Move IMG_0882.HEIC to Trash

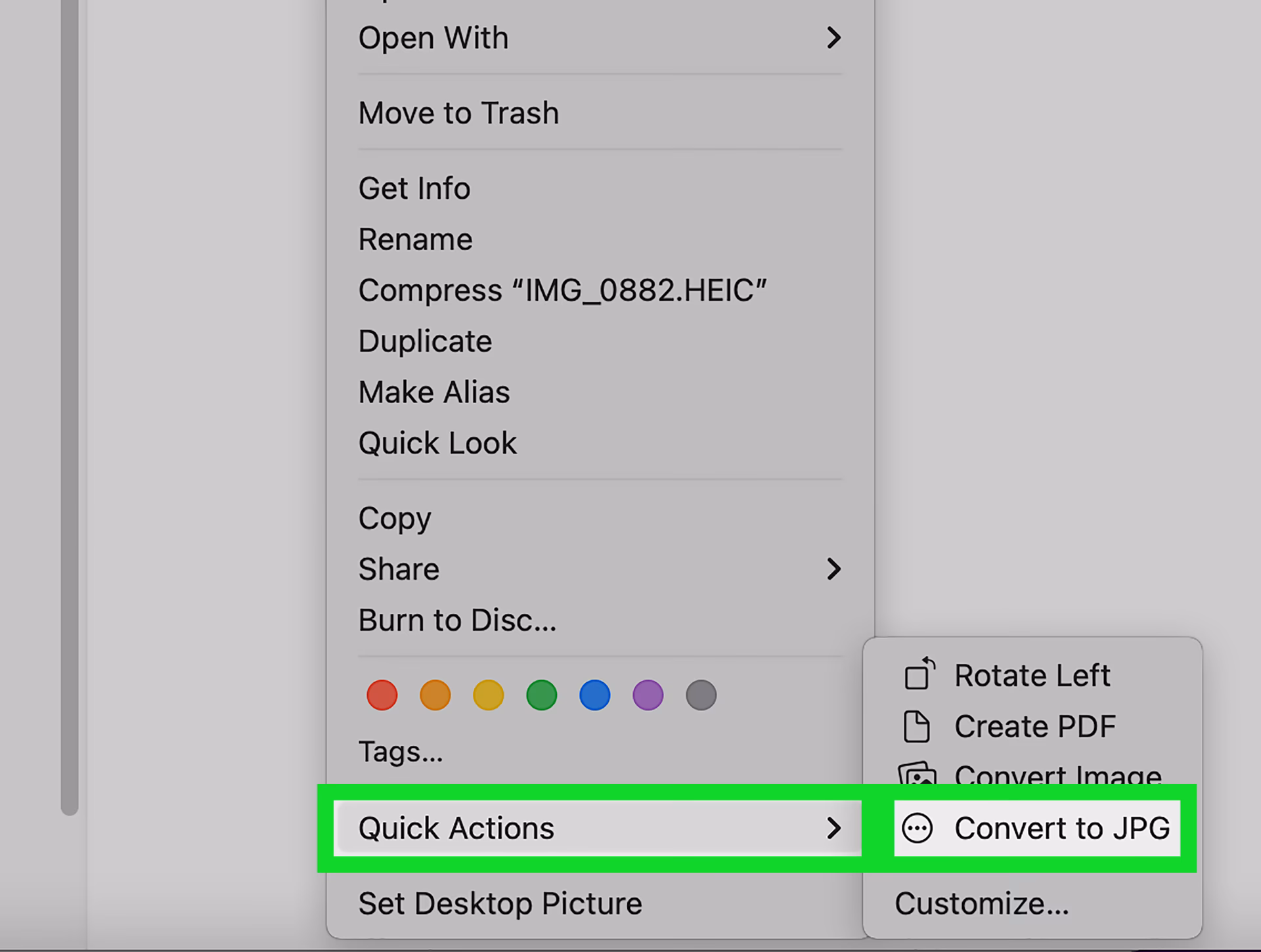click(x=458, y=112)
